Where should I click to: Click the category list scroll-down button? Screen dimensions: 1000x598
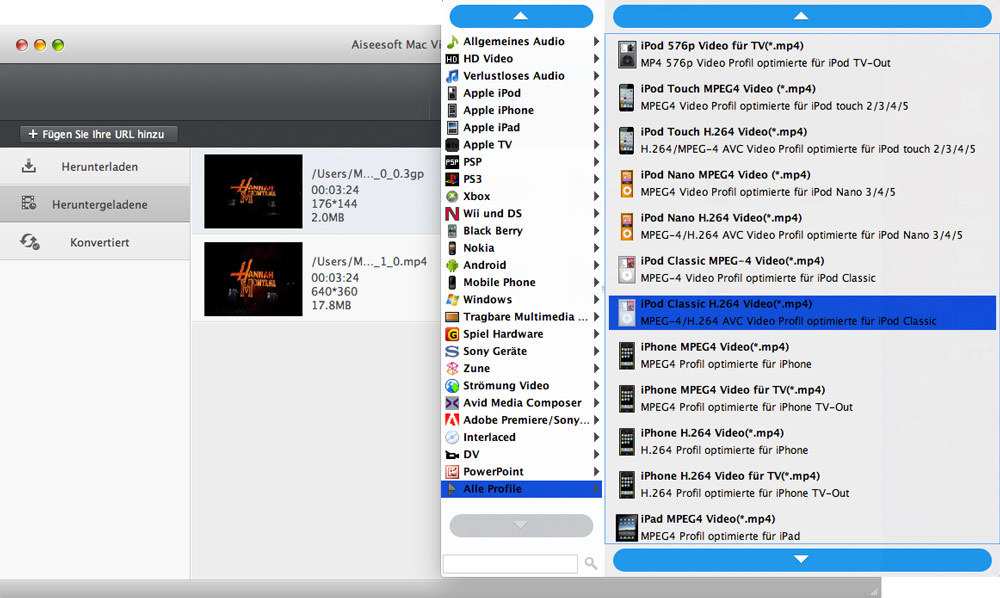tap(521, 525)
